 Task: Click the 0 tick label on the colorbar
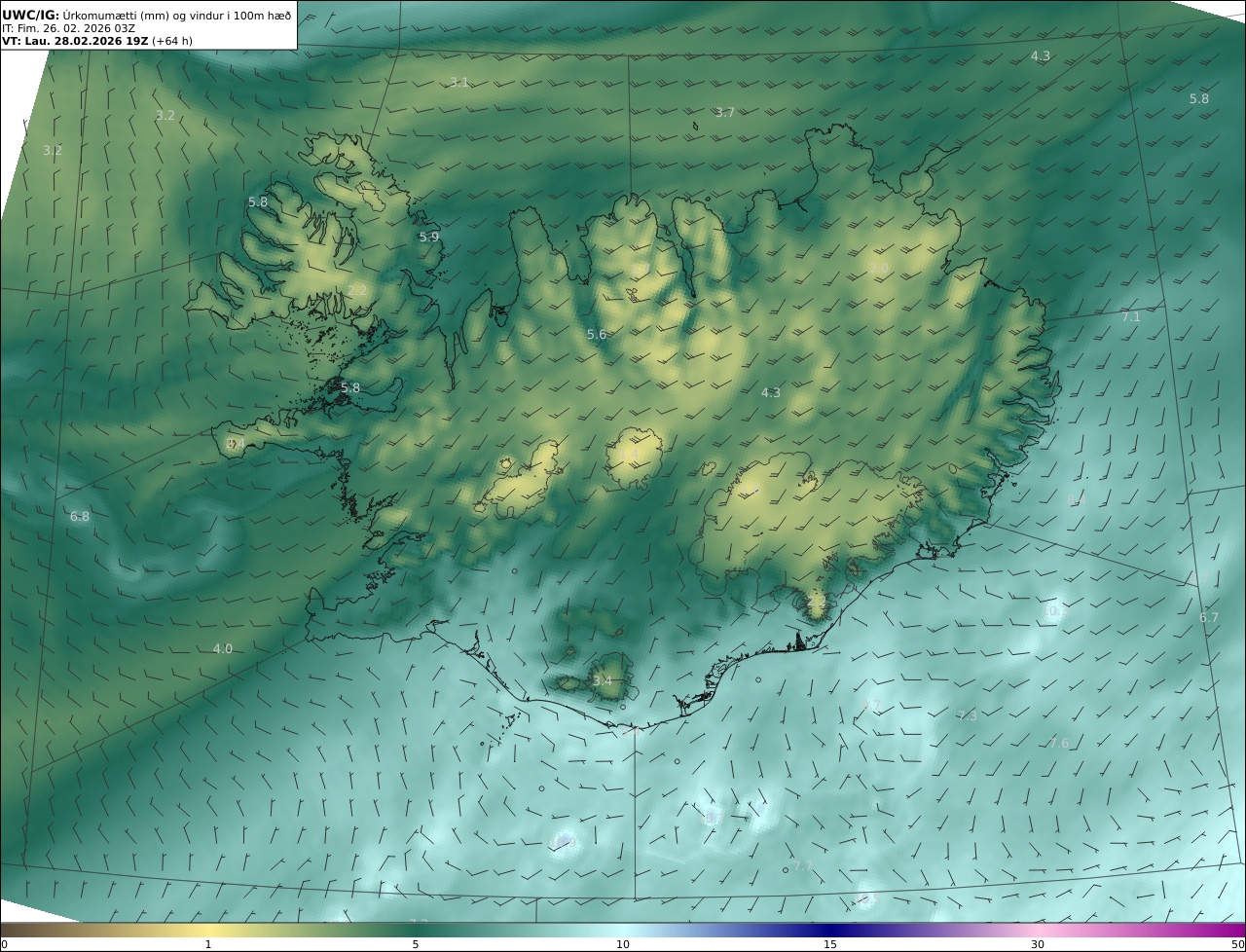pos(4,944)
